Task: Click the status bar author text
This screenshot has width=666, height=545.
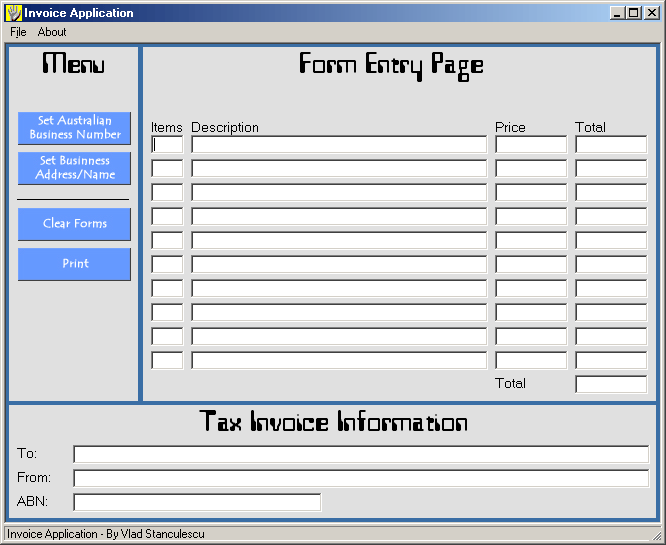Action: 106,534
